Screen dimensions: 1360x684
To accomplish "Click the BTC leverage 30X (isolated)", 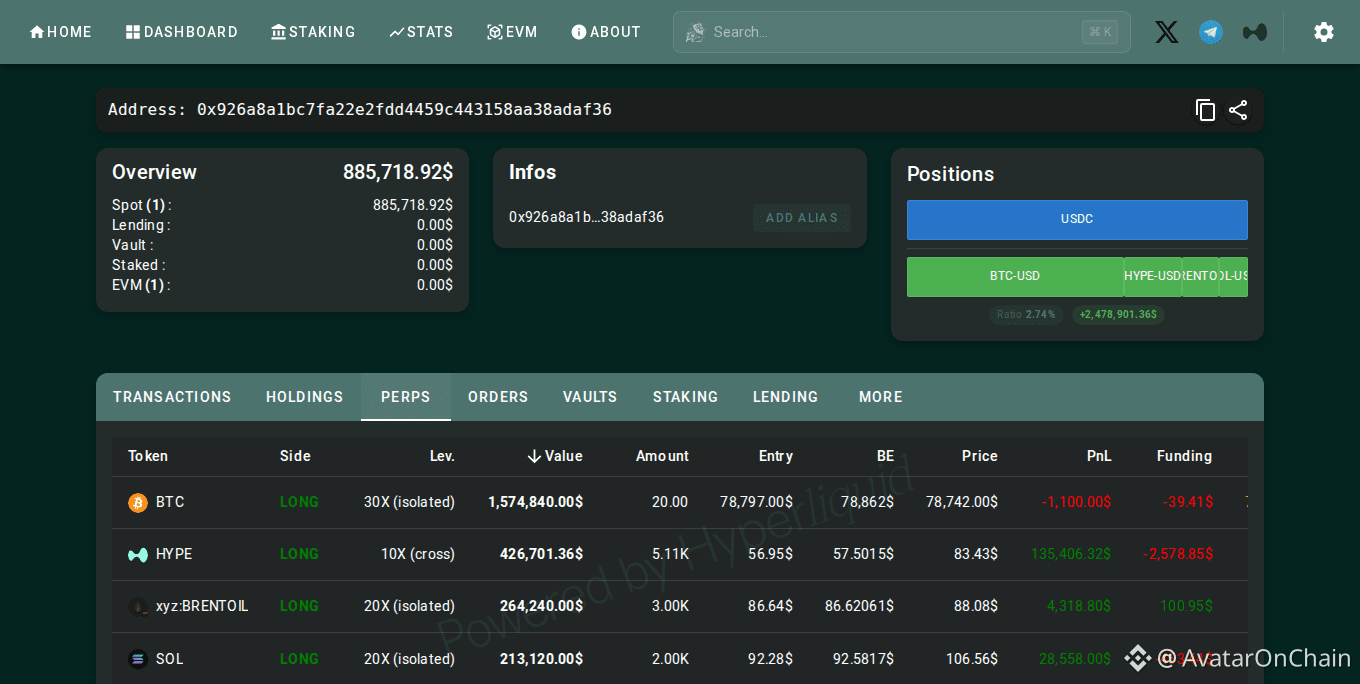I will click(x=409, y=502).
